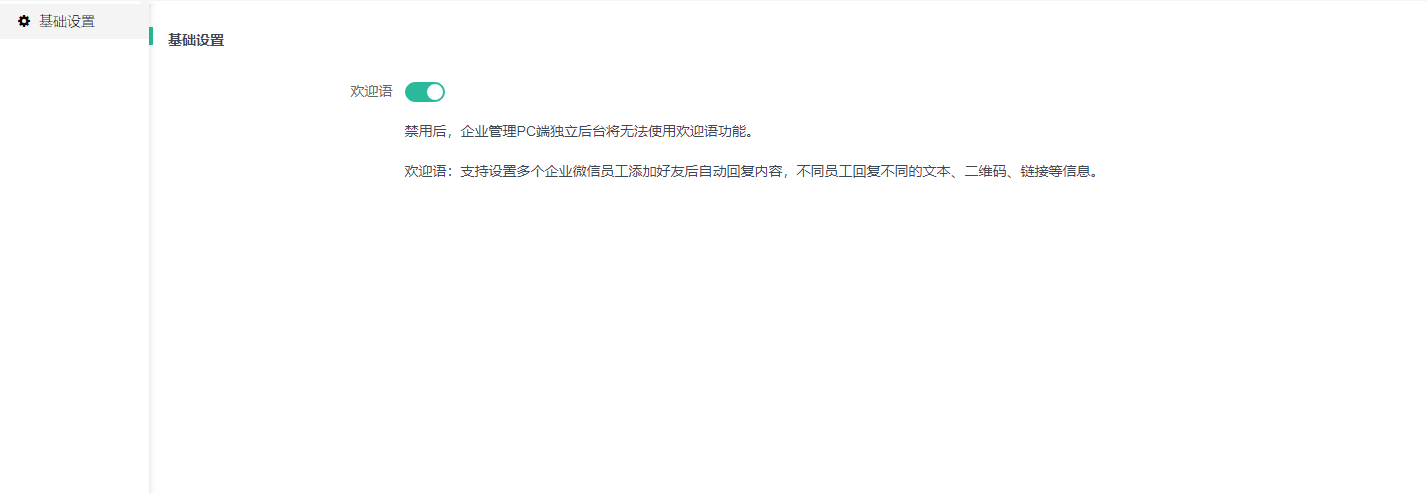The width and height of the screenshot is (1427, 494).
Task: Click the 欢迎语 field label
Action: coord(371,91)
